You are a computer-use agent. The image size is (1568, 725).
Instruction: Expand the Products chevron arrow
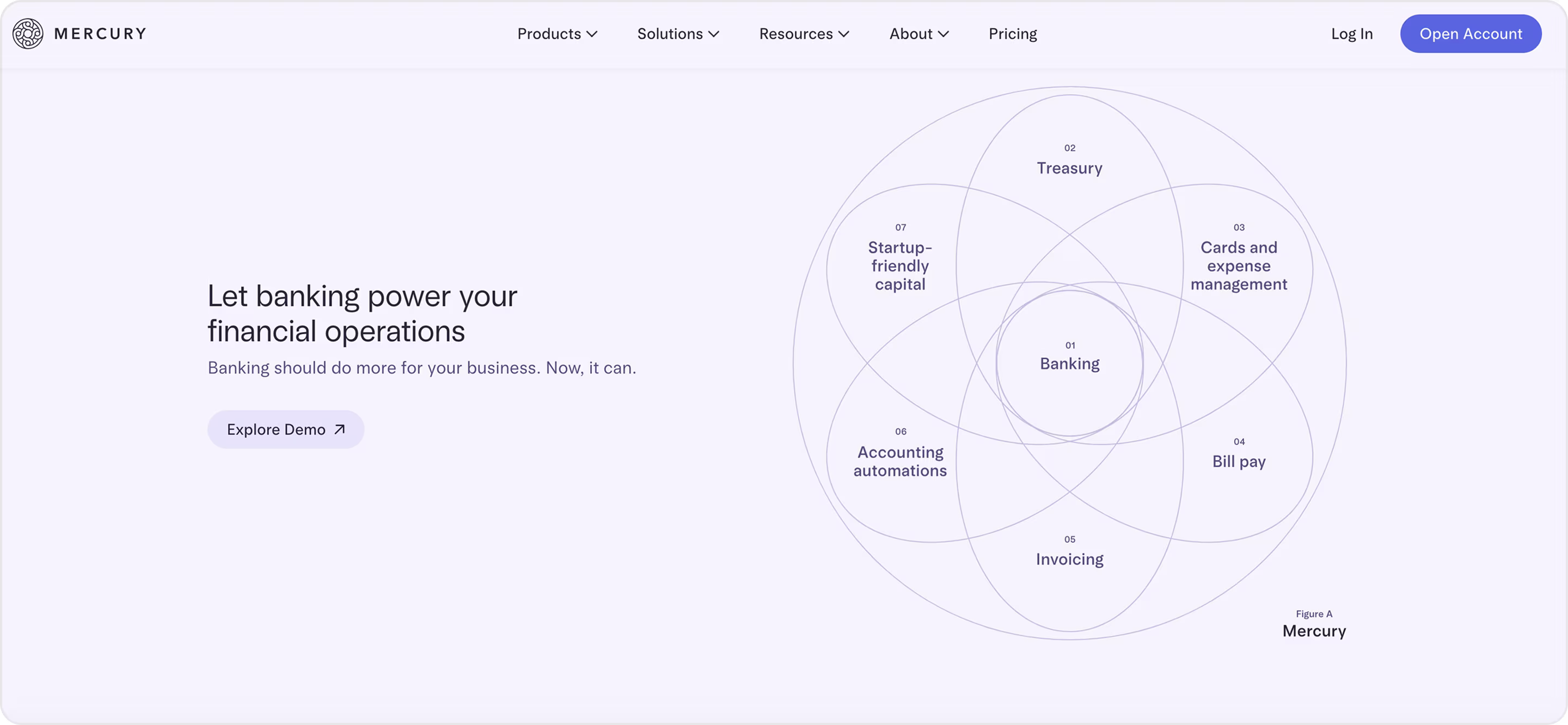point(592,35)
